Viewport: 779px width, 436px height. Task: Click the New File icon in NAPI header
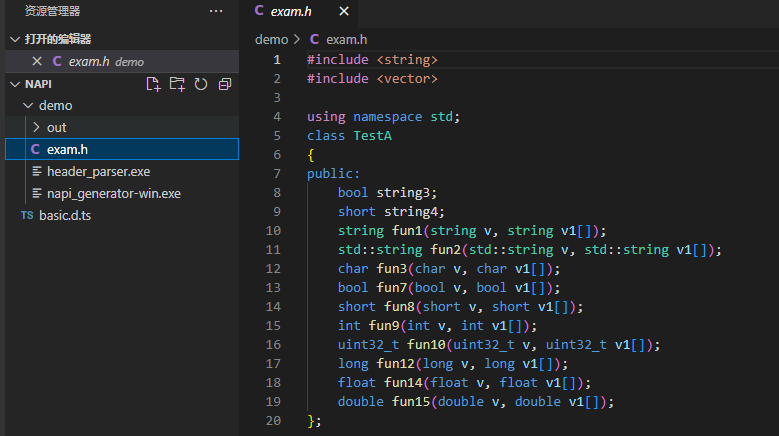pyautogui.click(x=153, y=84)
